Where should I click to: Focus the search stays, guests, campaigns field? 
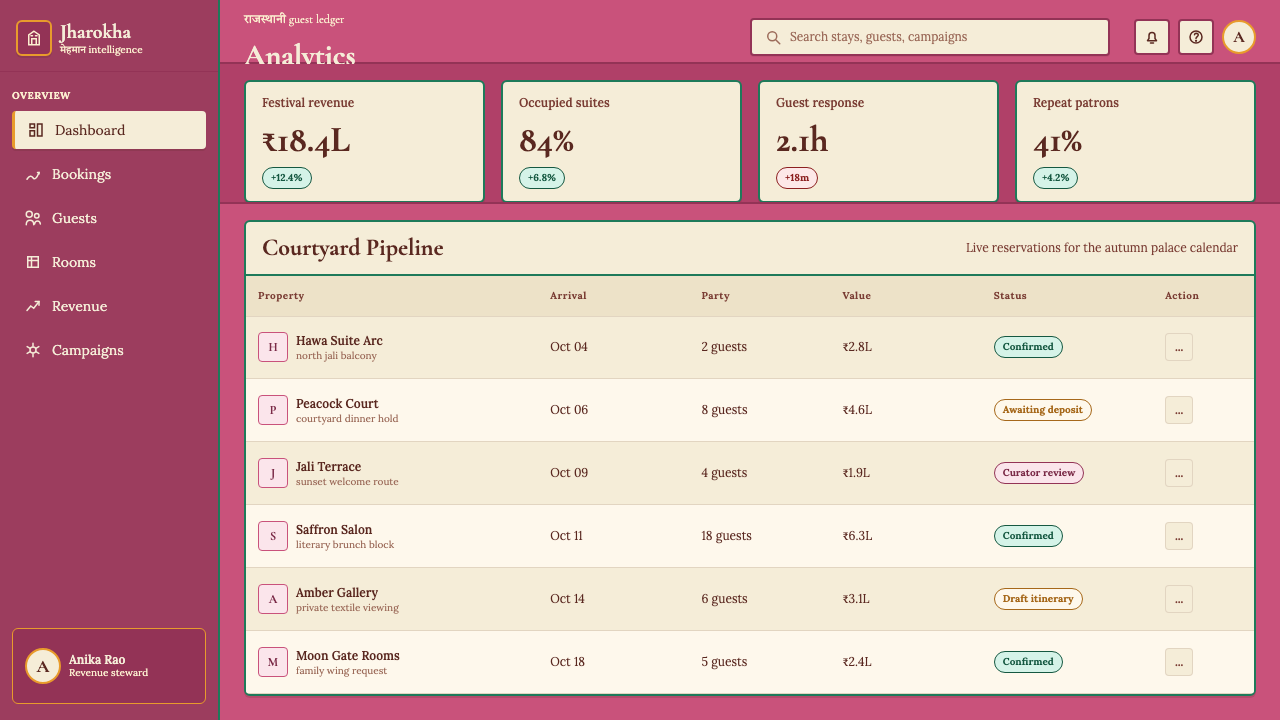tap(930, 37)
